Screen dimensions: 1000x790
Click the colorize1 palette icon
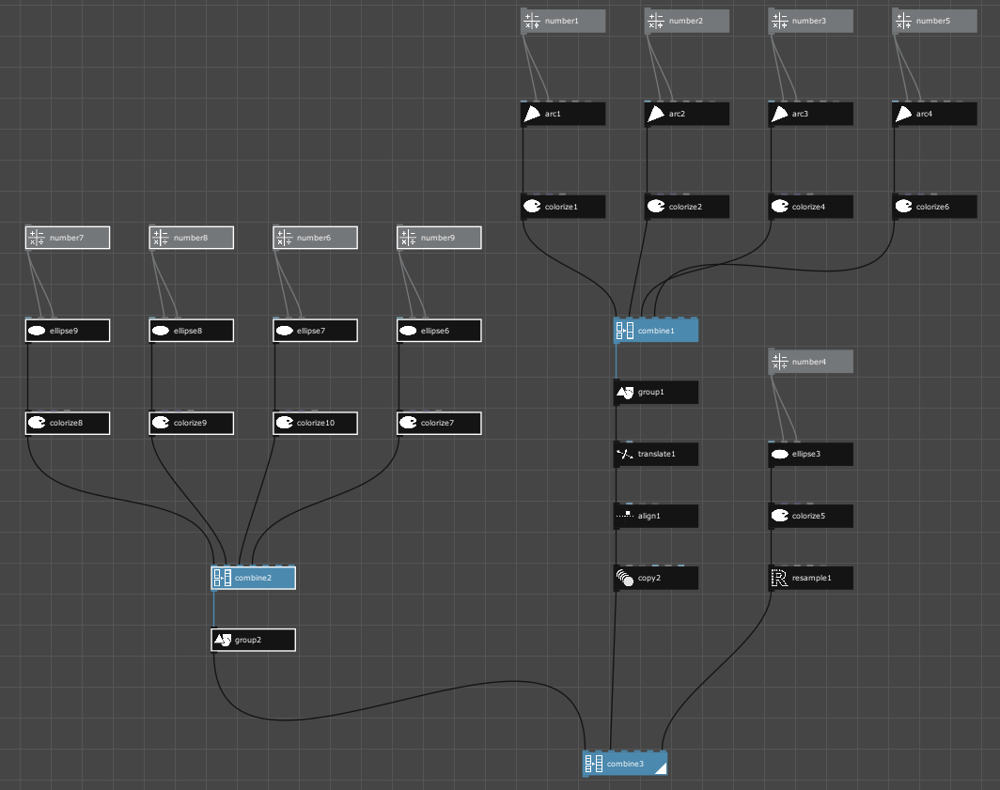click(x=532, y=206)
